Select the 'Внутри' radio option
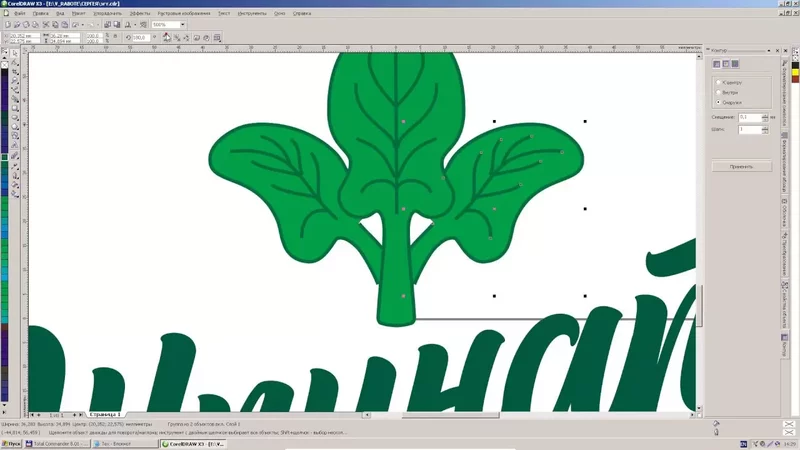Screen dimensions: 800x450 [x=717, y=91]
